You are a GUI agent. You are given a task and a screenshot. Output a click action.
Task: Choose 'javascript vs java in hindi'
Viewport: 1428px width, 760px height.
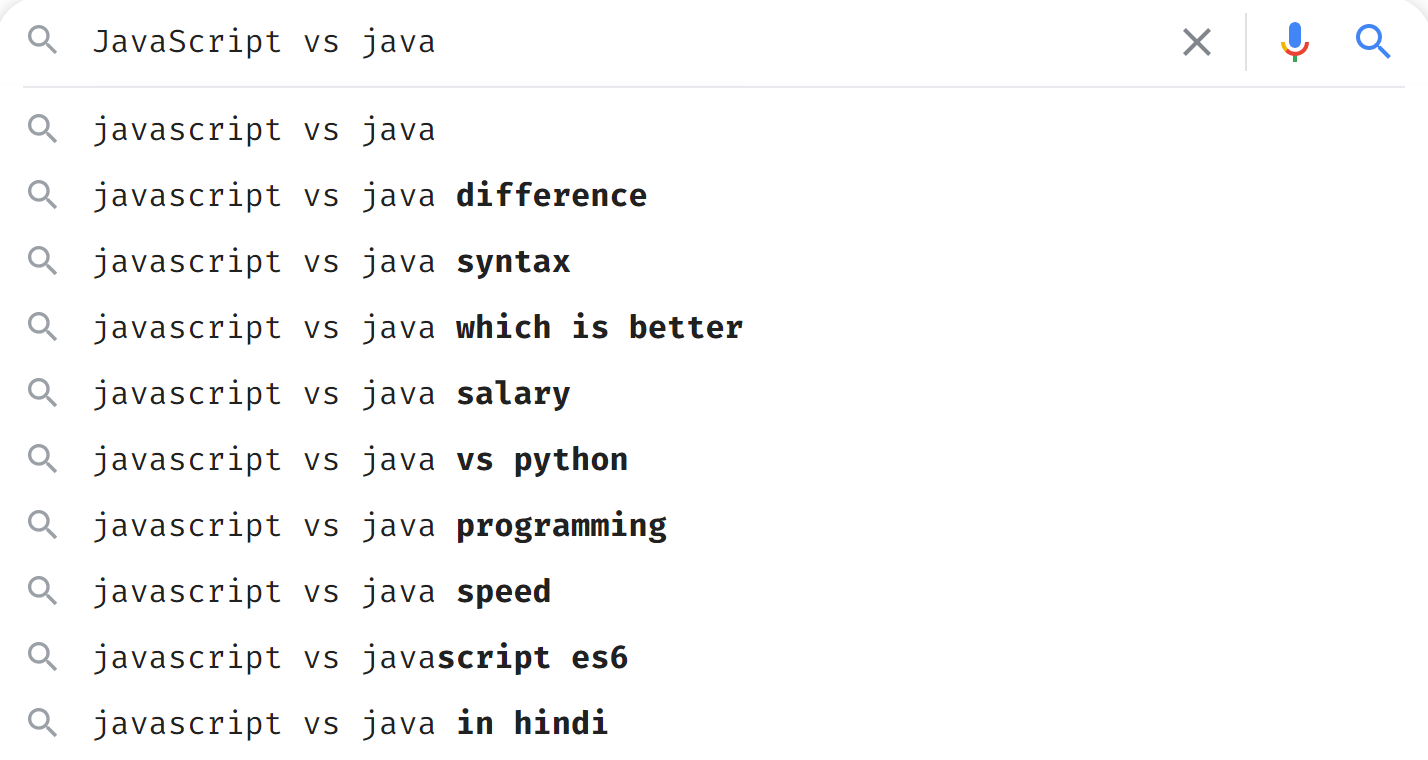(714, 723)
